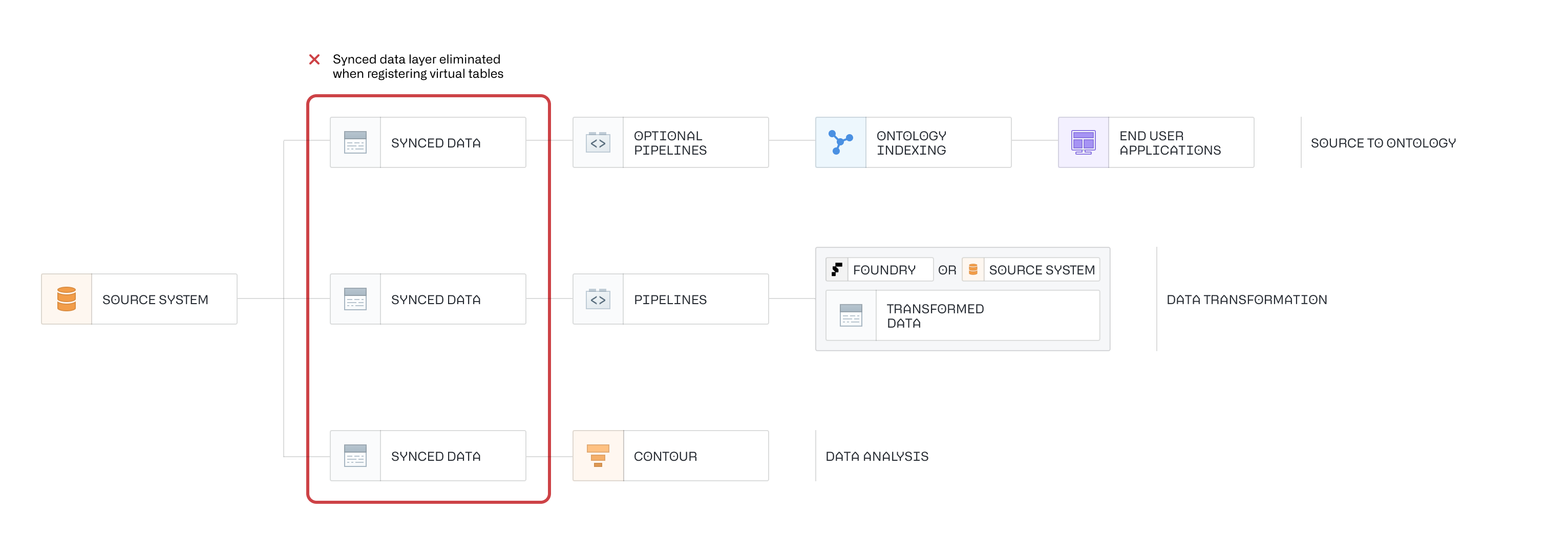Screen dimensions: 1568x555
Task: Click the Pipelines code bracket icon
Action: coord(598,299)
